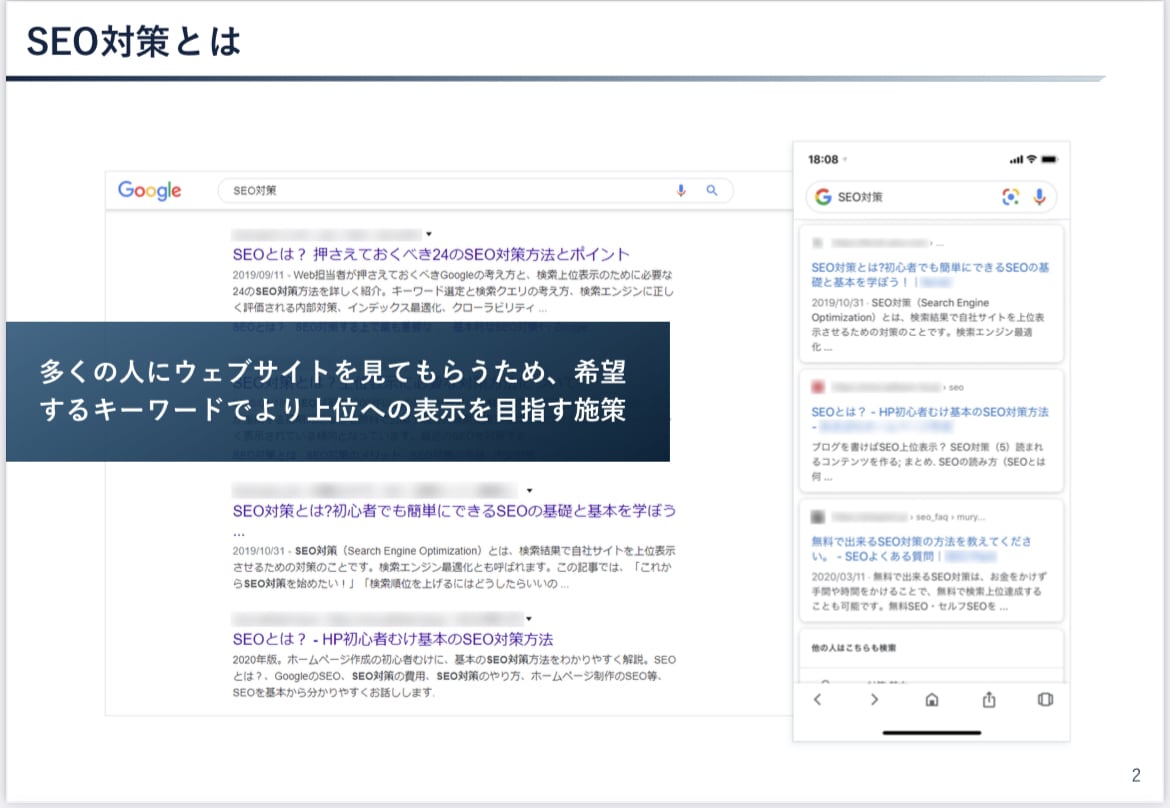Click mobile search field showing SEO対策
Screen dimensions: 1170x808
point(931,197)
